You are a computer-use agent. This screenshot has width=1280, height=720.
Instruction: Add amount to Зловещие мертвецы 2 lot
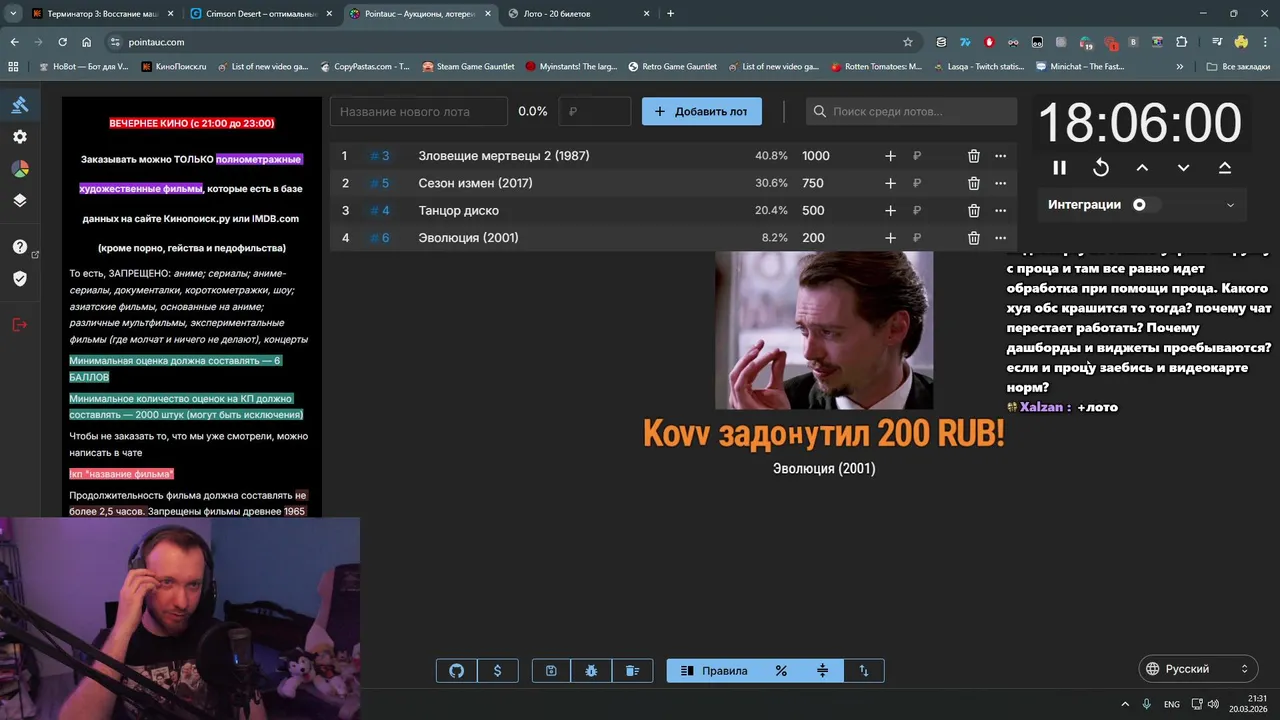(x=890, y=156)
